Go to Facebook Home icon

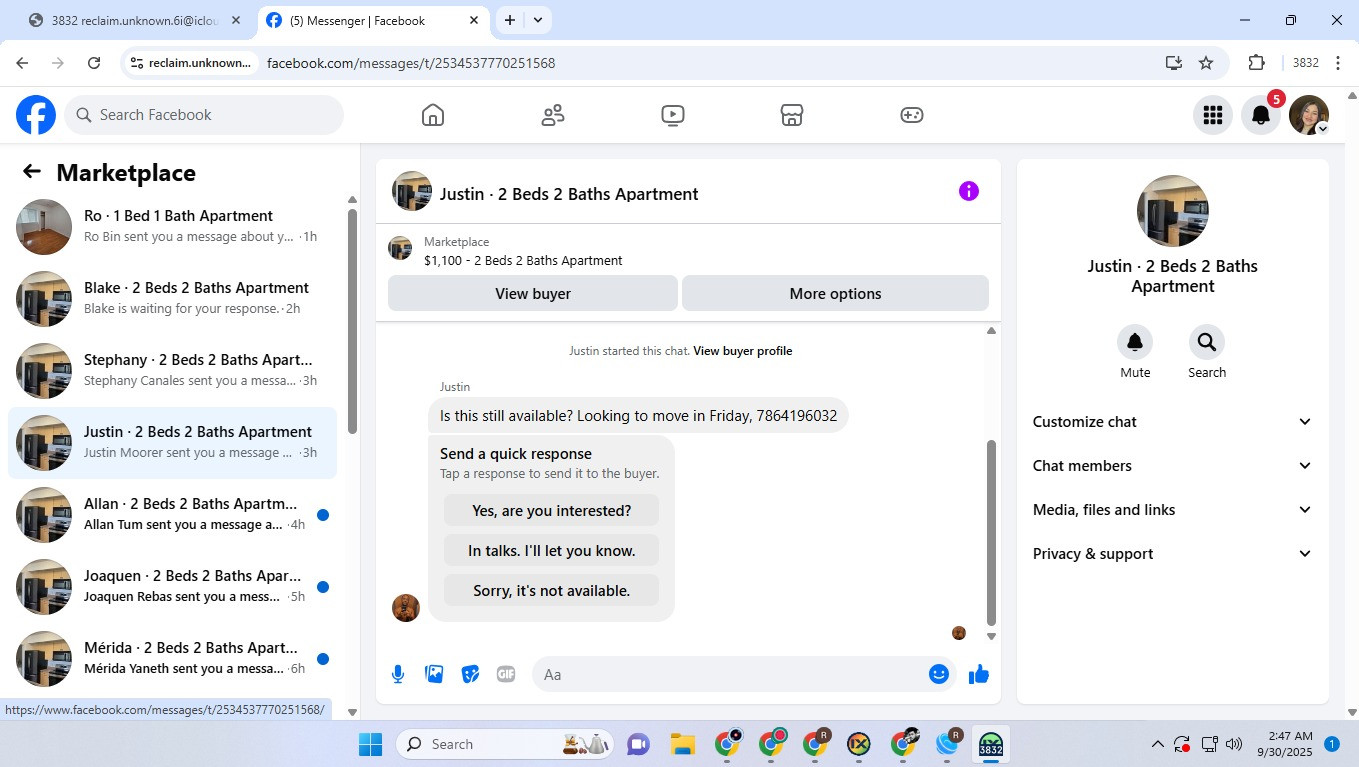coord(433,115)
